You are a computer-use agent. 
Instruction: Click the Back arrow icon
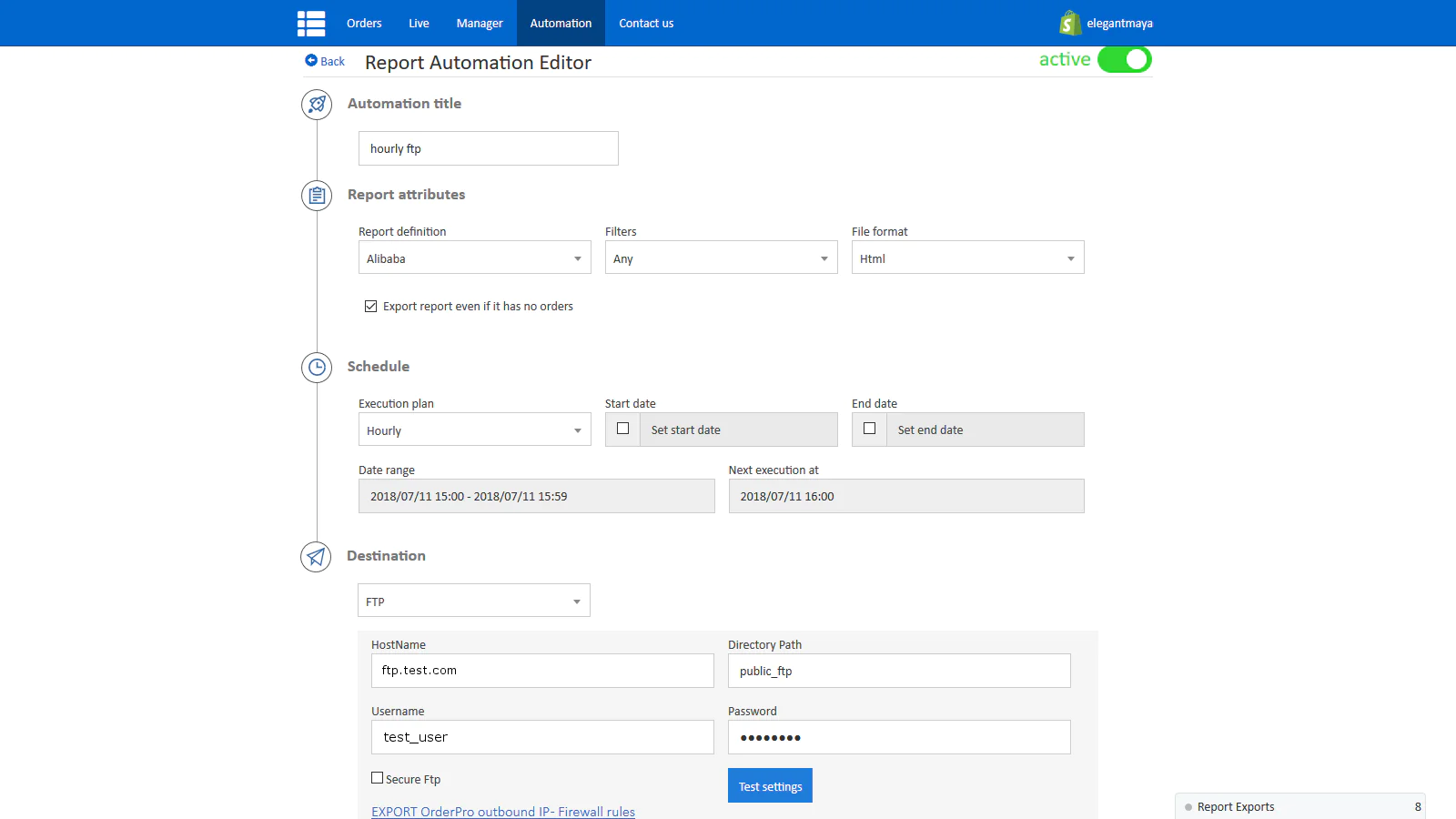311,60
